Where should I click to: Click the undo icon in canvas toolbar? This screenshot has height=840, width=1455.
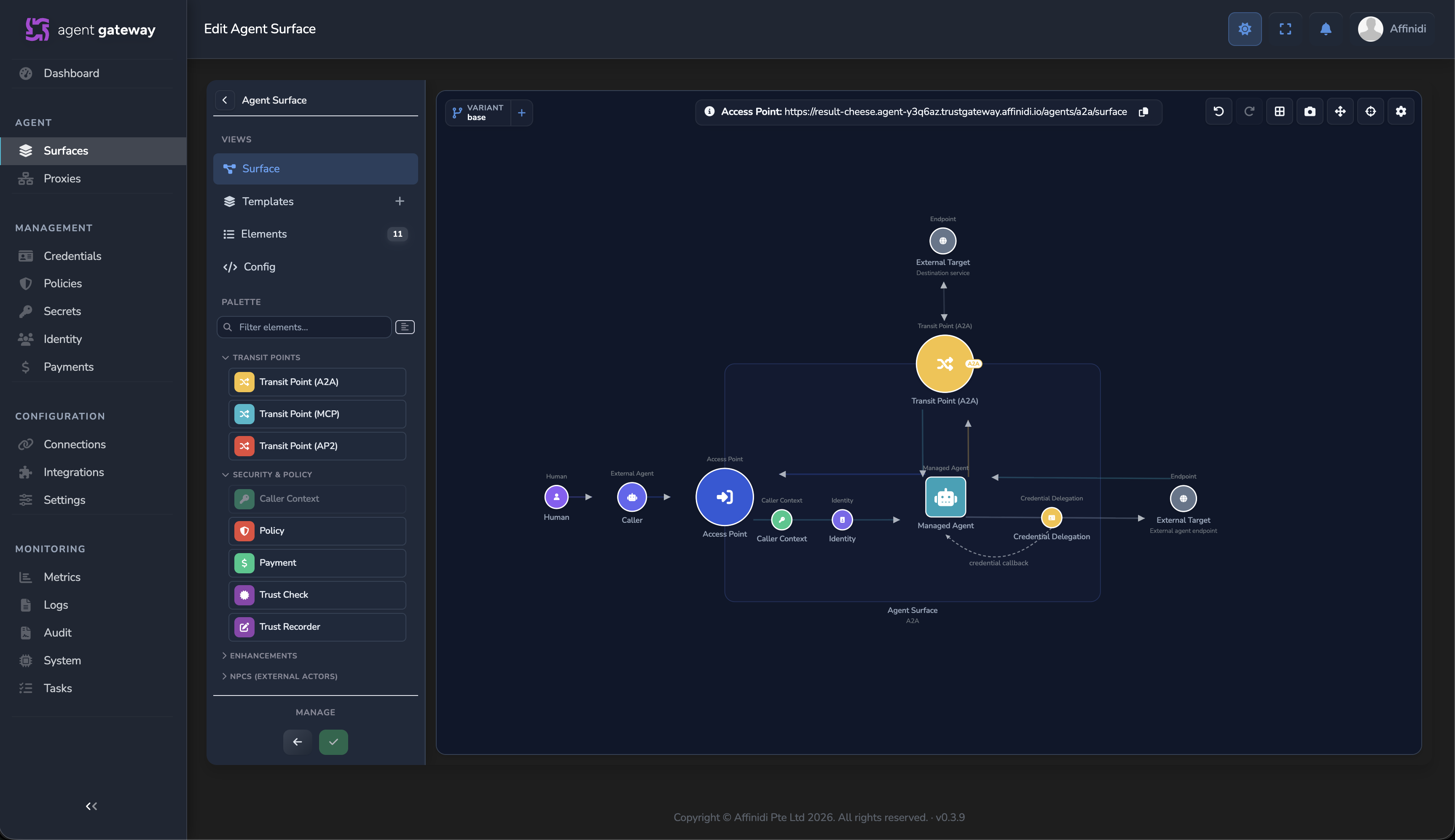click(1219, 111)
